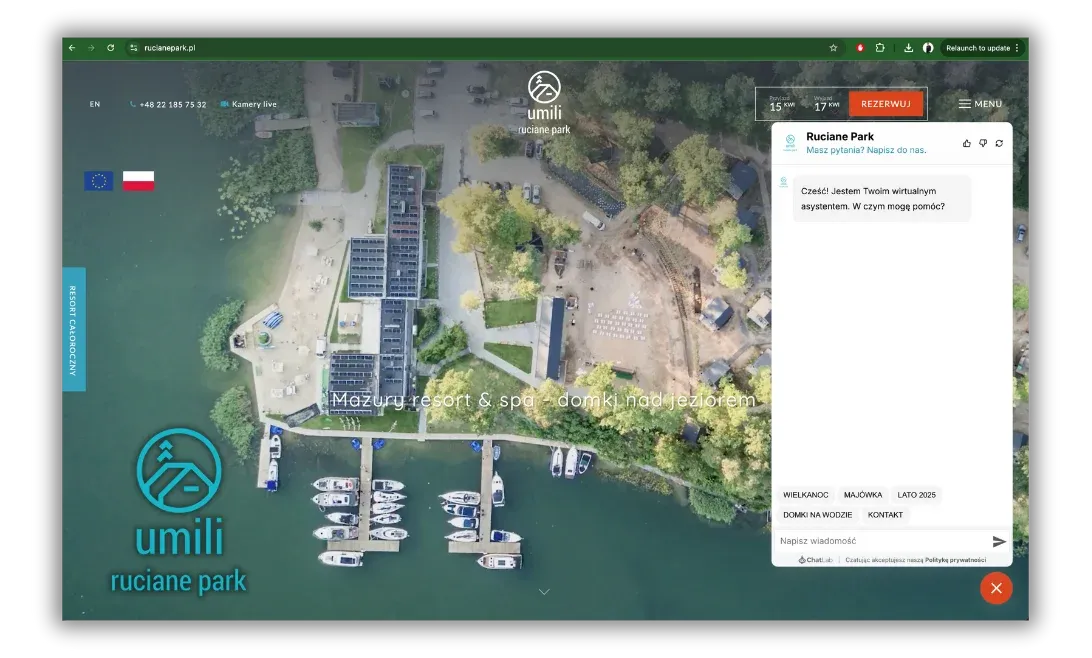
Task: Close the chat widget with red X
Action: pos(996,588)
